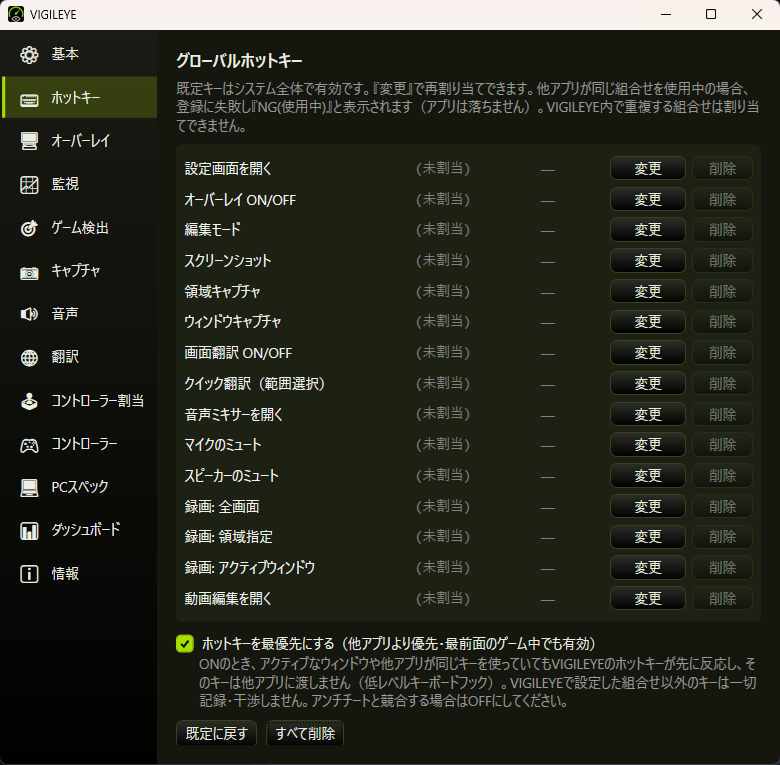780x765 pixels.
Task: Open the キャプチャ tab
Action: [x=80, y=271]
